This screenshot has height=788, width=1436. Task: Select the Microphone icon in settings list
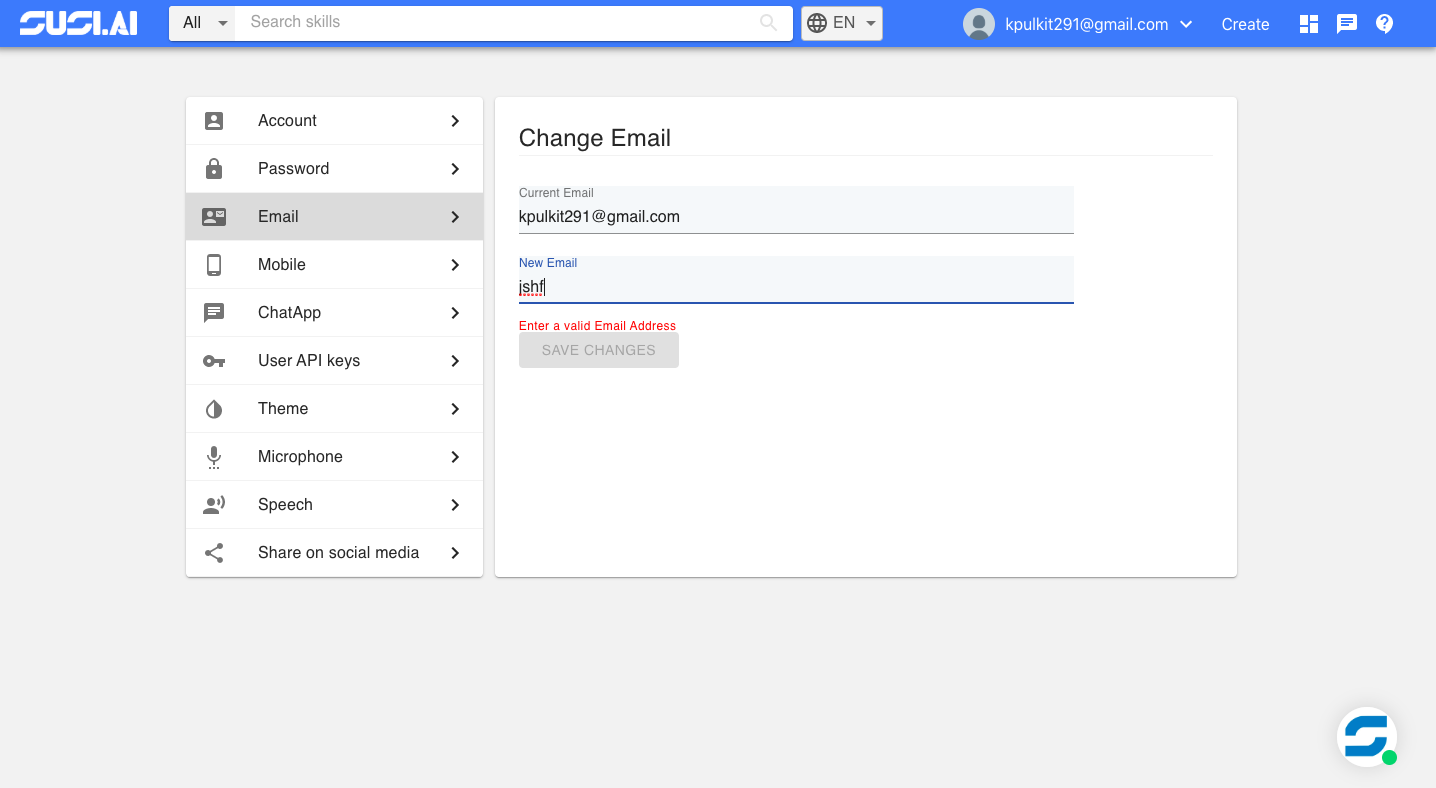pos(214,456)
